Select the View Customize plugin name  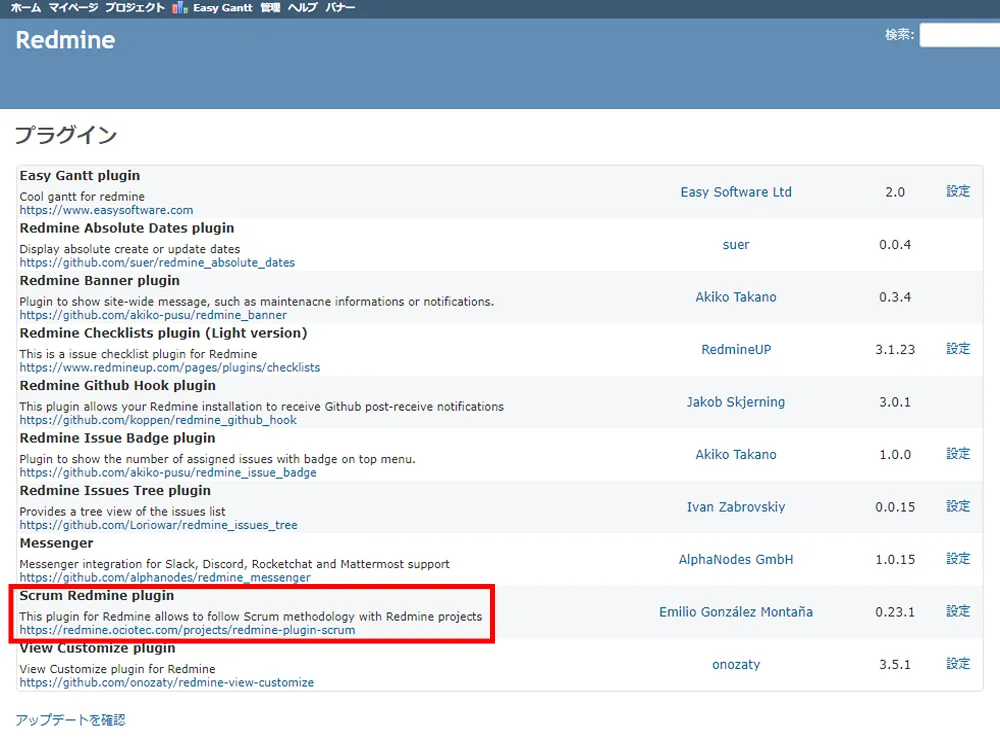click(x=97, y=648)
